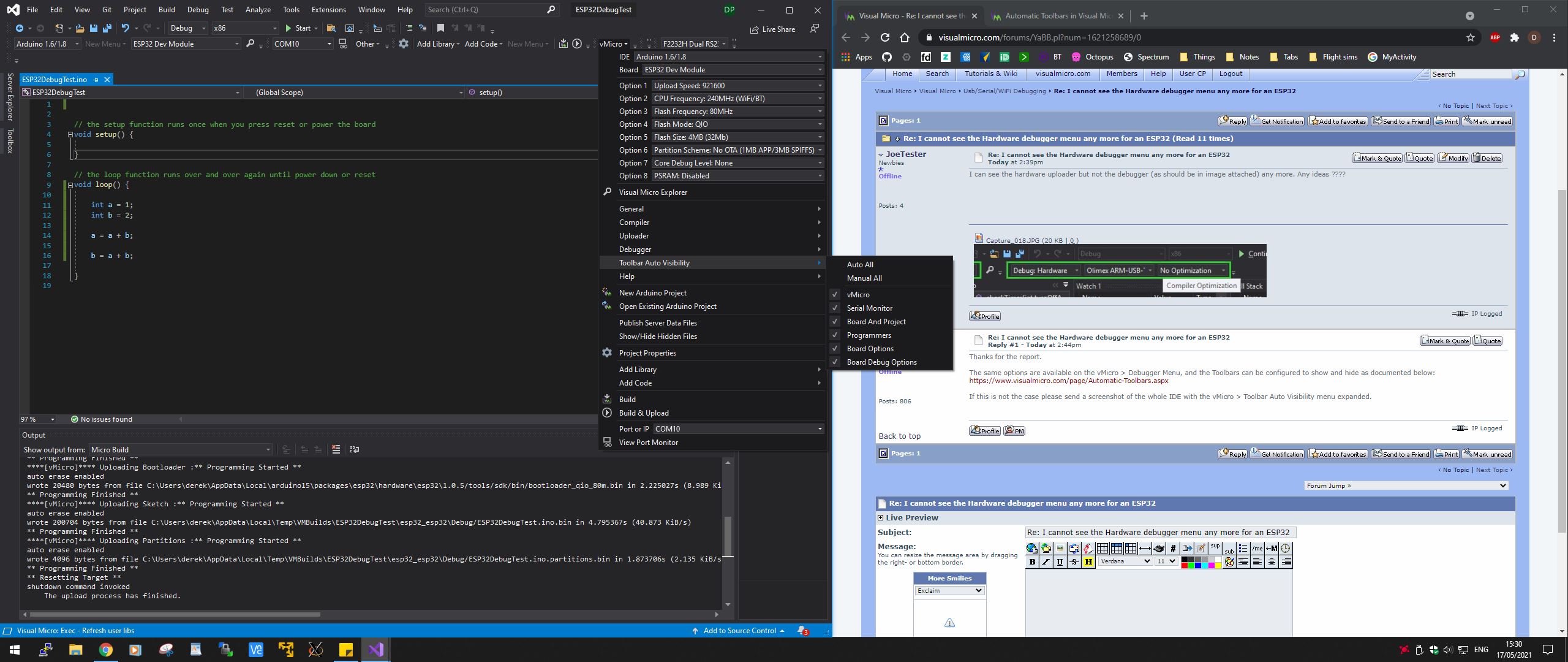1568x662 pixels.
Task: Click the Save All toolbar icon
Action: [x=107, y=28]
